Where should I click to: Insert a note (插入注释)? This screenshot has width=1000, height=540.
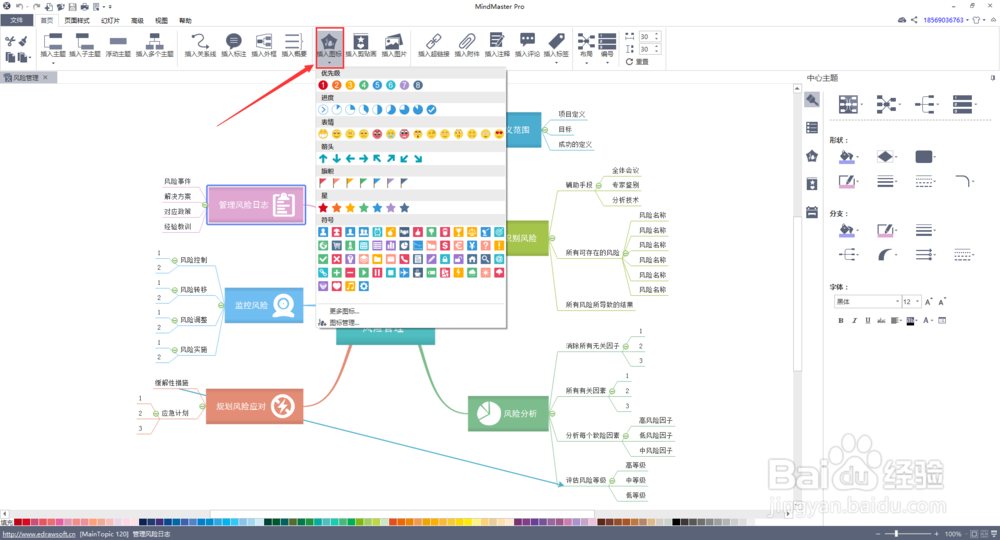(x=497, y=46)
